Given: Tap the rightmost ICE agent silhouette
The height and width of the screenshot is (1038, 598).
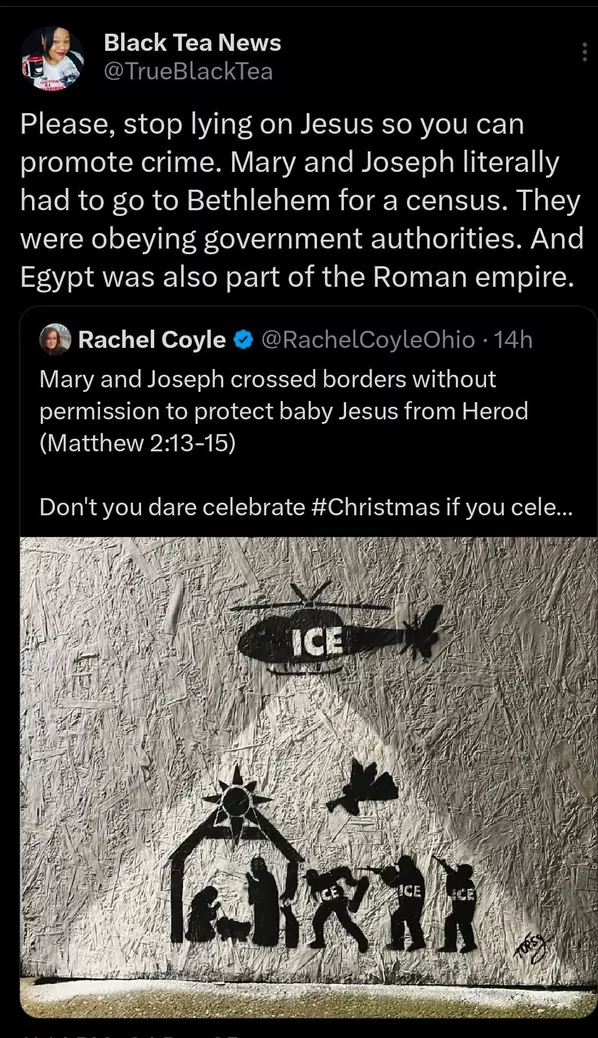Looking at the screenshot, I should click(457, 906).
